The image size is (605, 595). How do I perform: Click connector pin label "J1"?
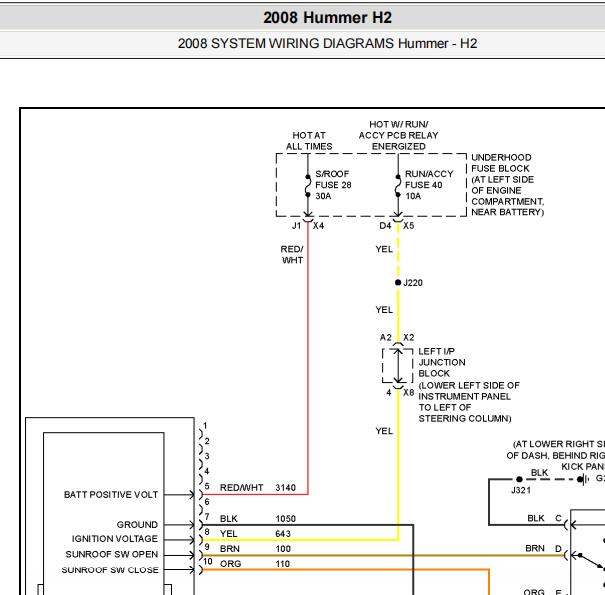click(x=296, y=226)
